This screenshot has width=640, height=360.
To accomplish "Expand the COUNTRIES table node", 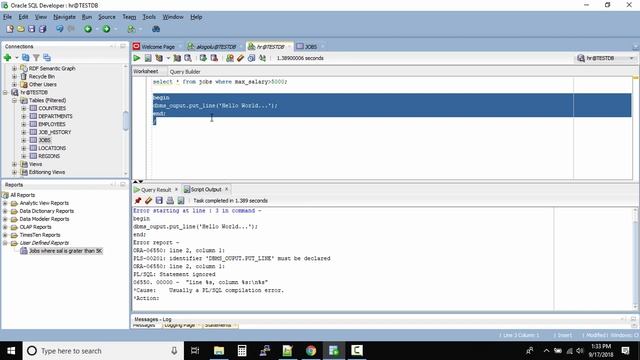I will [24, 108].
